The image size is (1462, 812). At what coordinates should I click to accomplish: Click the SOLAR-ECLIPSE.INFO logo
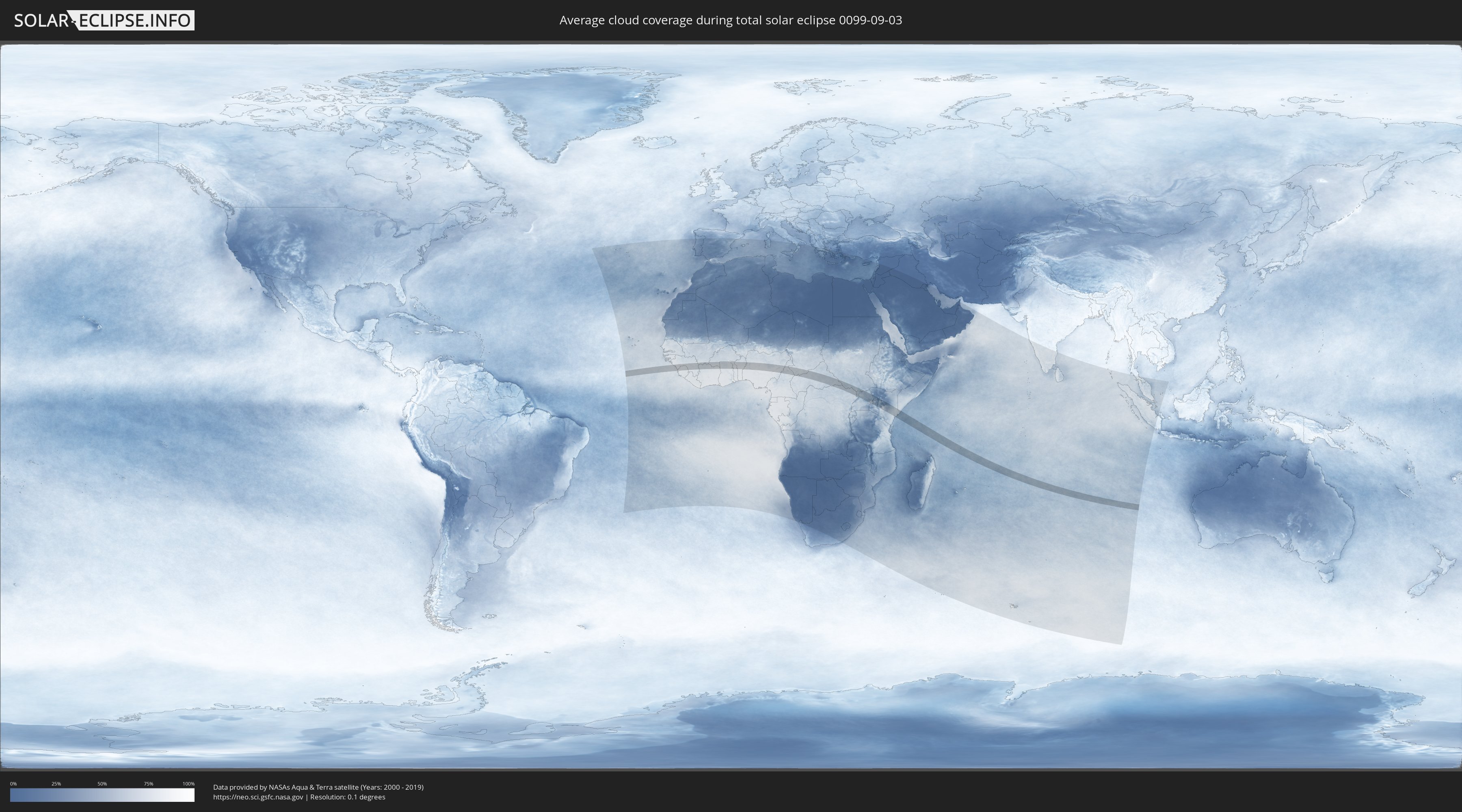(104, 20)
